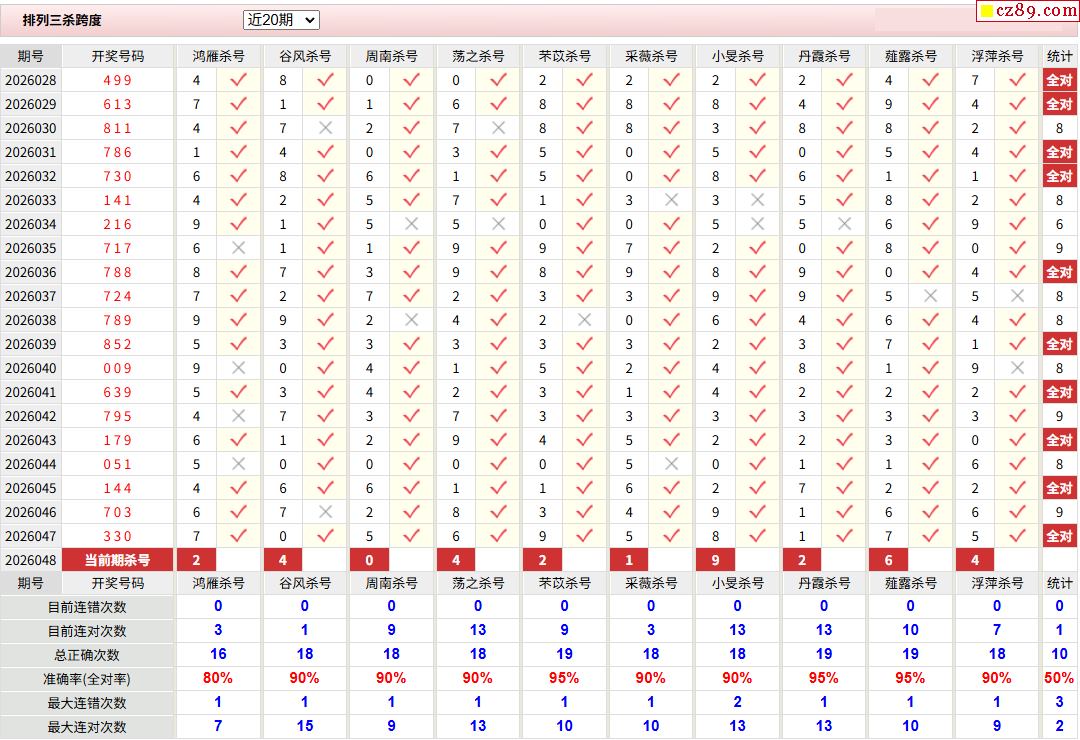Screen dimensions: 1080x740
Task: Click the 排列三杀跨度 page title
Action: (x=62, y=20)
